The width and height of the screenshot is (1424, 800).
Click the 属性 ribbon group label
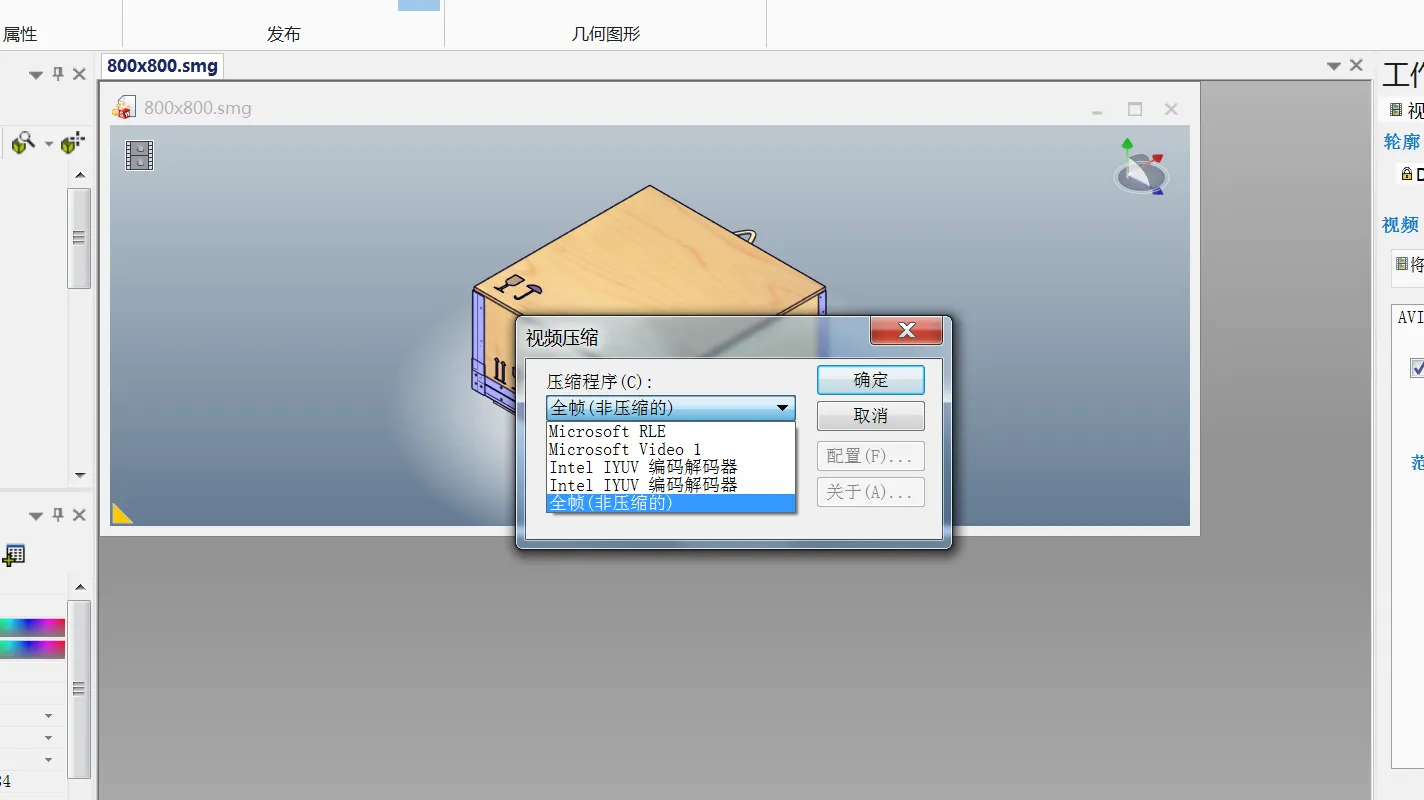[20, 34]
